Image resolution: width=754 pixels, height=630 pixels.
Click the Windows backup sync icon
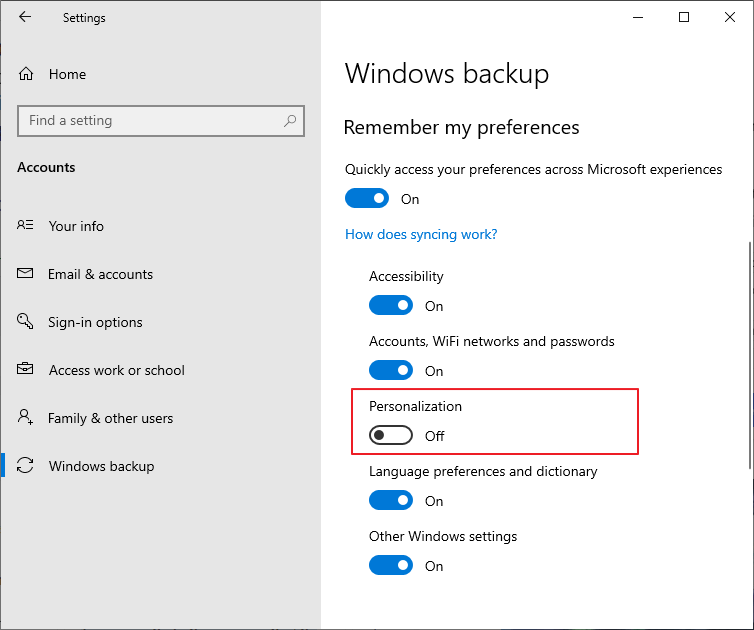coord(26,466)
